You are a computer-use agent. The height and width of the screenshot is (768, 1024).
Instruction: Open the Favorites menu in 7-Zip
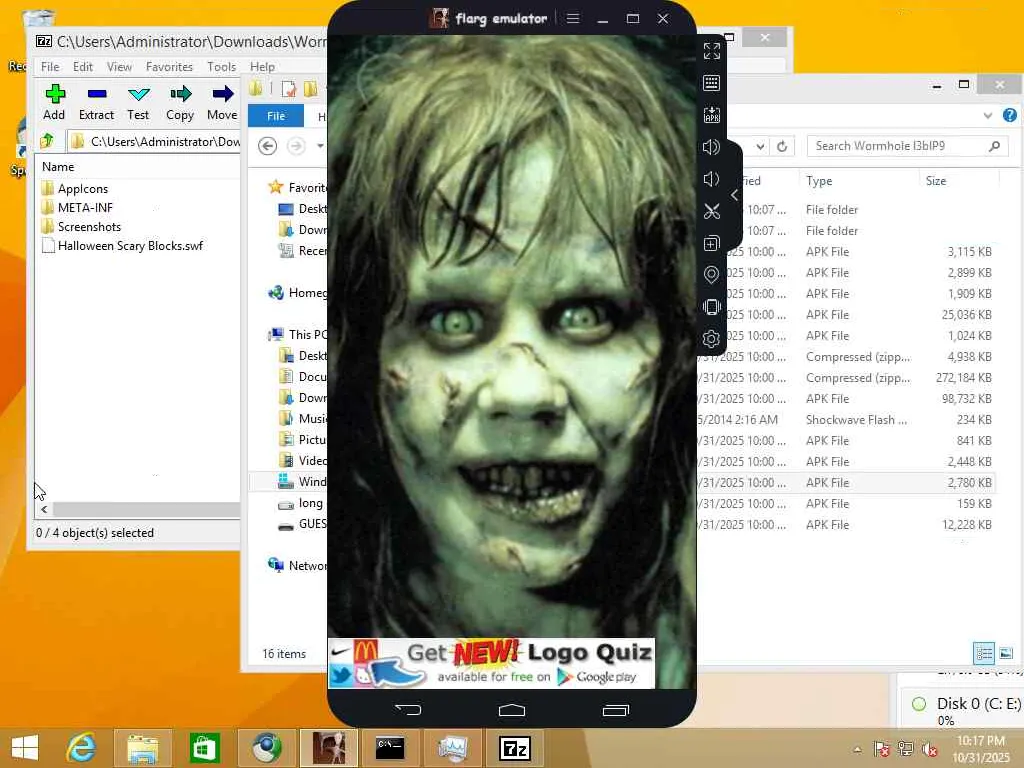coord(169,67)
